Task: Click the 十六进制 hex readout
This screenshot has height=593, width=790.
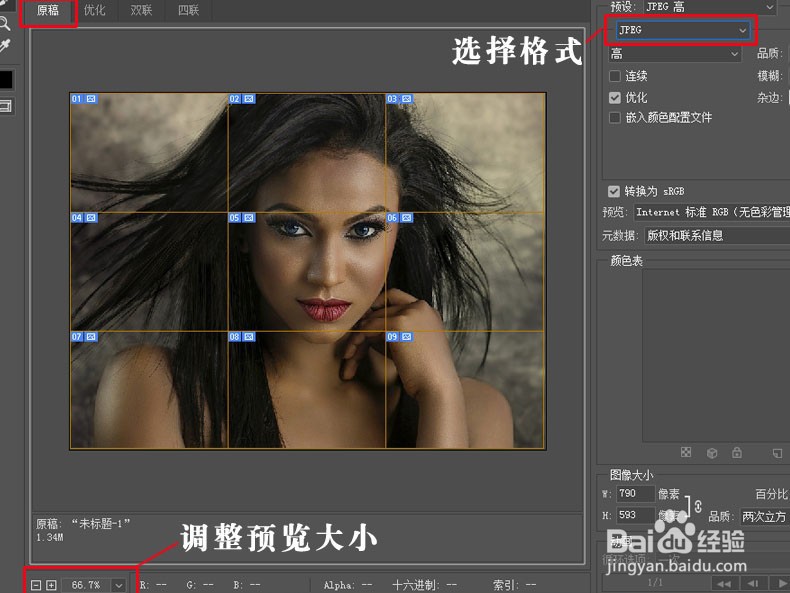Action: [x=424, y=585]
